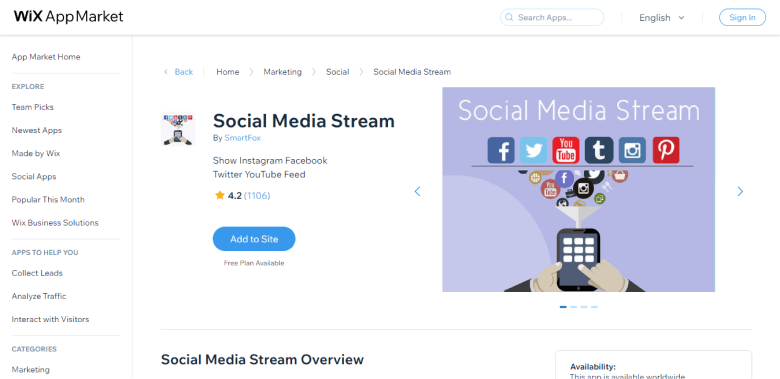Show next carousel image arrow

[740, 191]
